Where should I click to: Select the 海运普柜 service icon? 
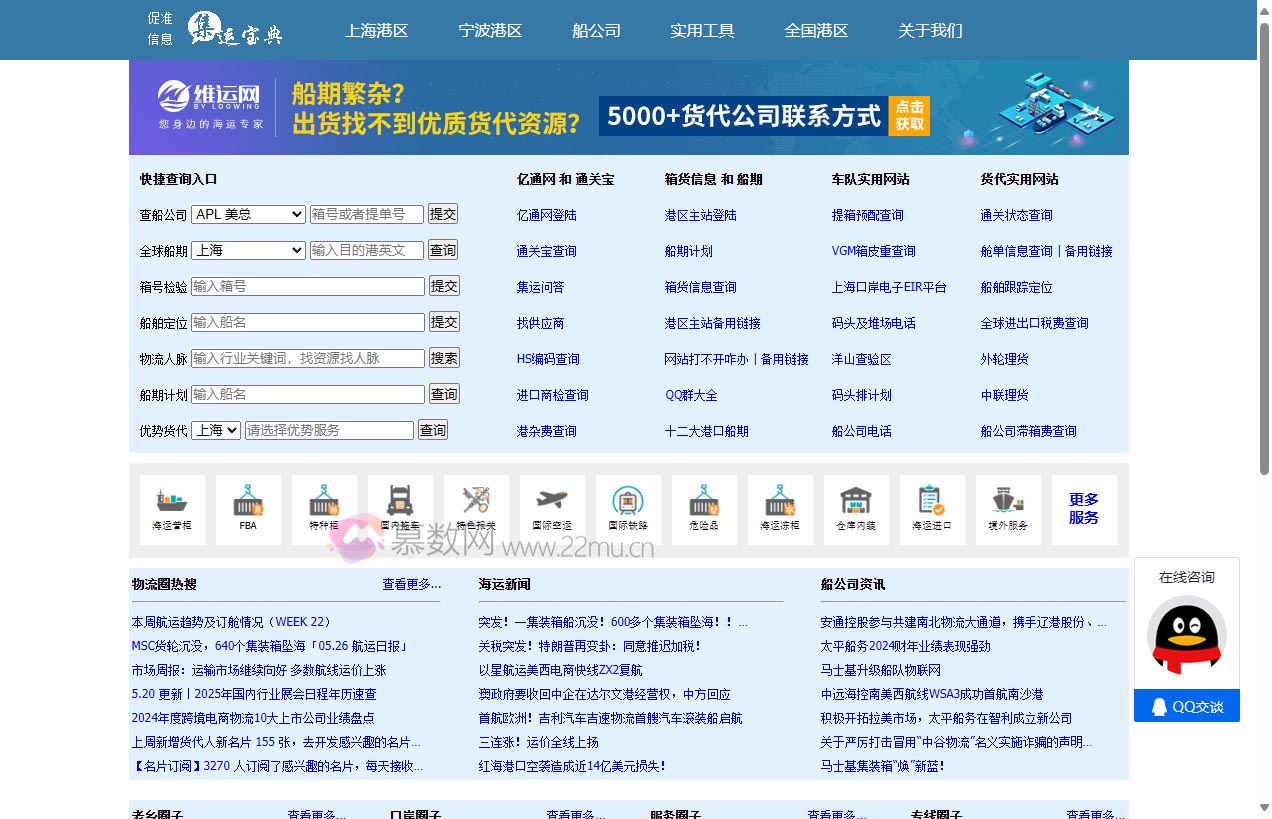[171, 509]
